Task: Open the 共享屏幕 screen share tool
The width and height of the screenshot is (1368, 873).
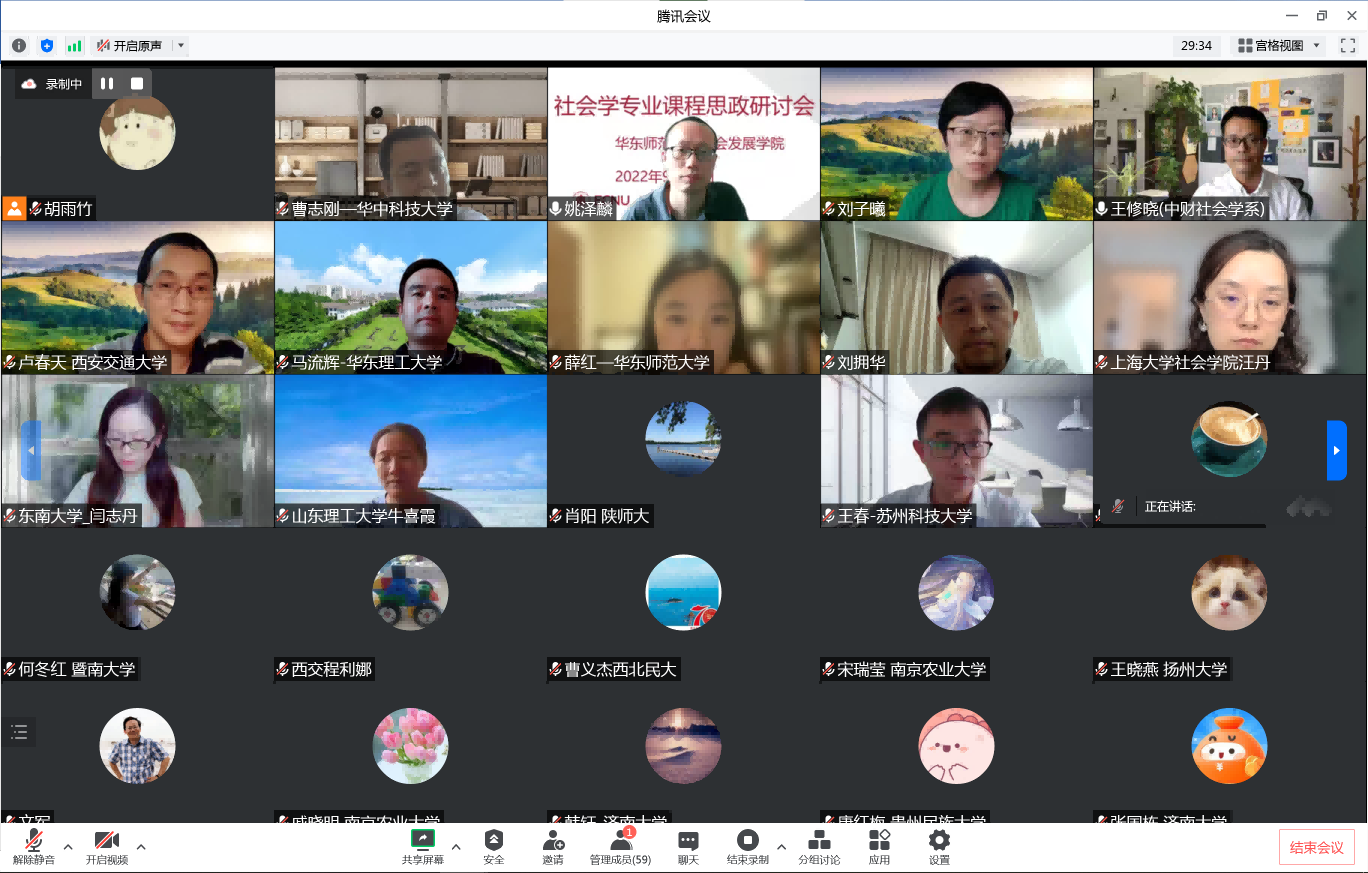Action: 423,846
